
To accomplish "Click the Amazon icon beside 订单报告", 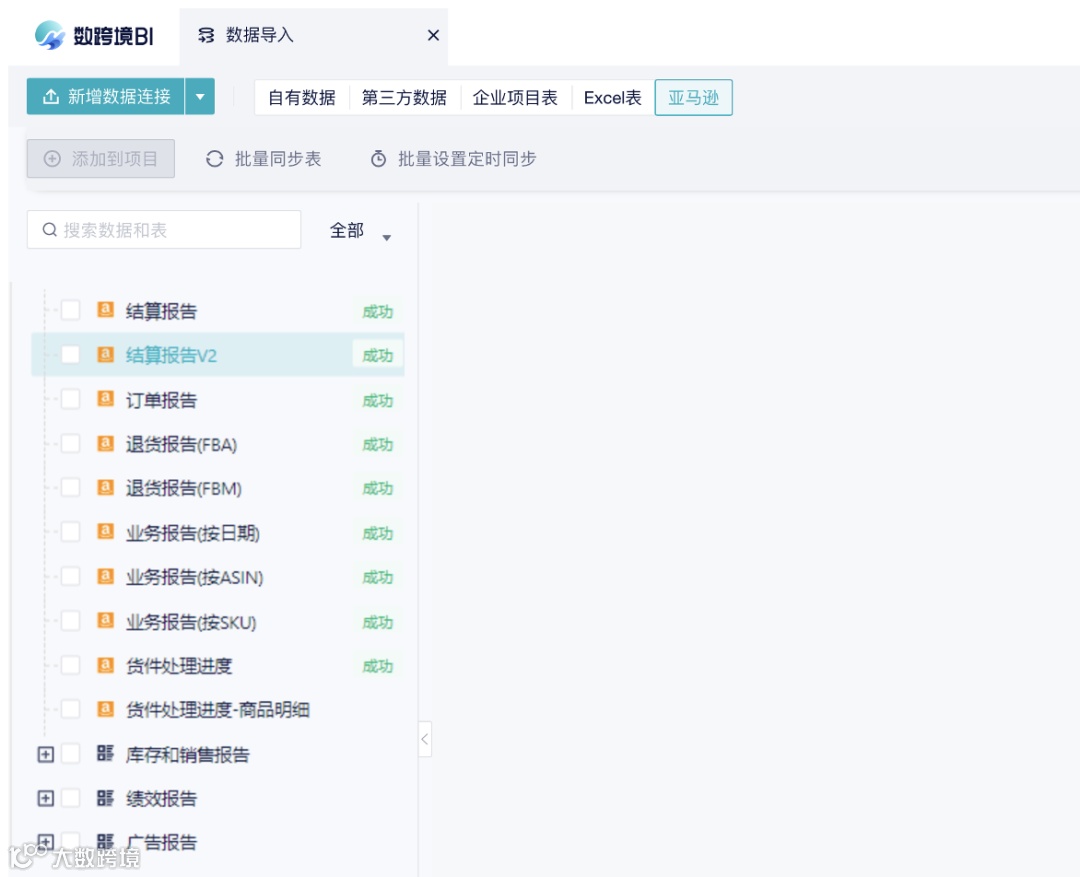I will pos(106,399).
